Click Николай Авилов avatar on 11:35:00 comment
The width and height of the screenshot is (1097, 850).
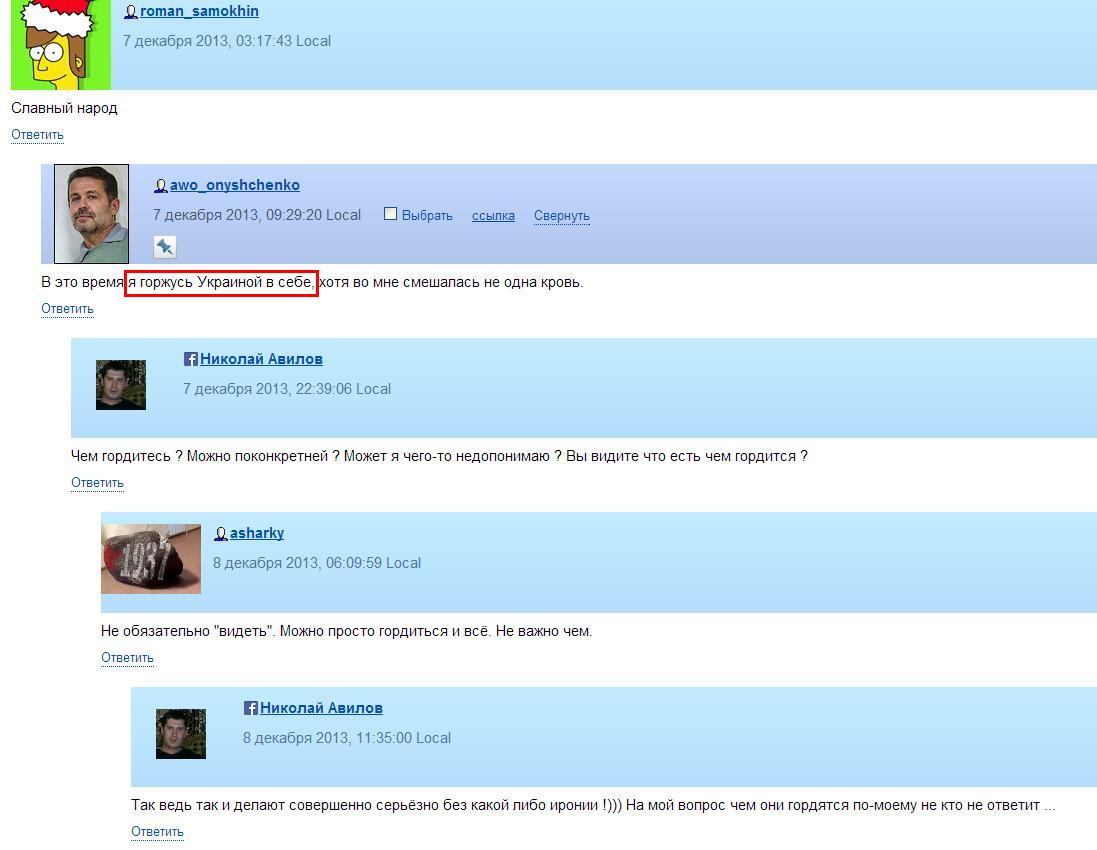point(181,734)
